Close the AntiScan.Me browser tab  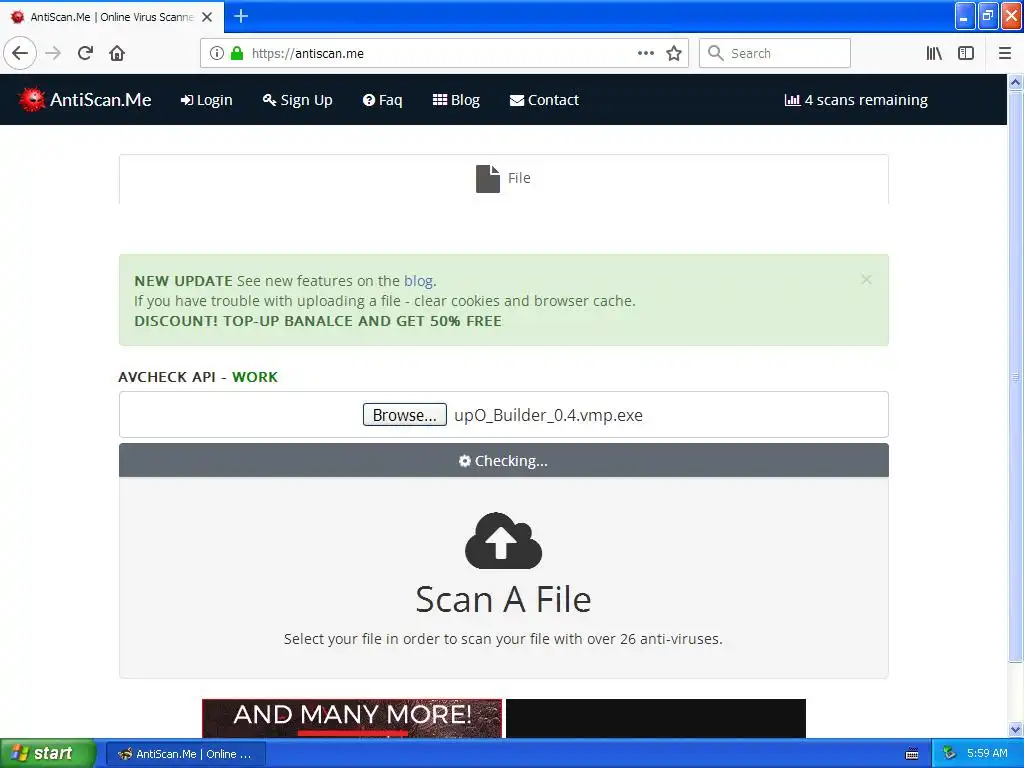207,17
